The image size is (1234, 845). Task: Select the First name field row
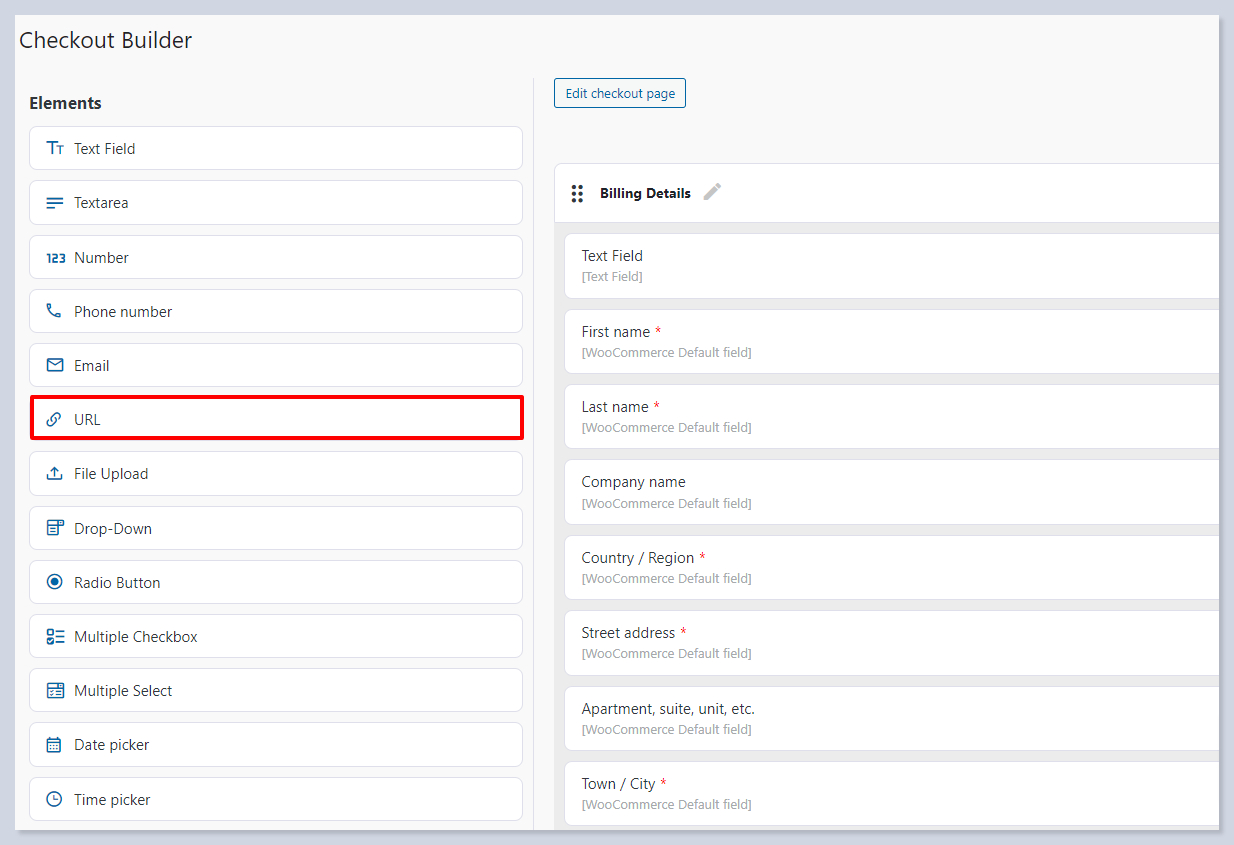(890, 341)
